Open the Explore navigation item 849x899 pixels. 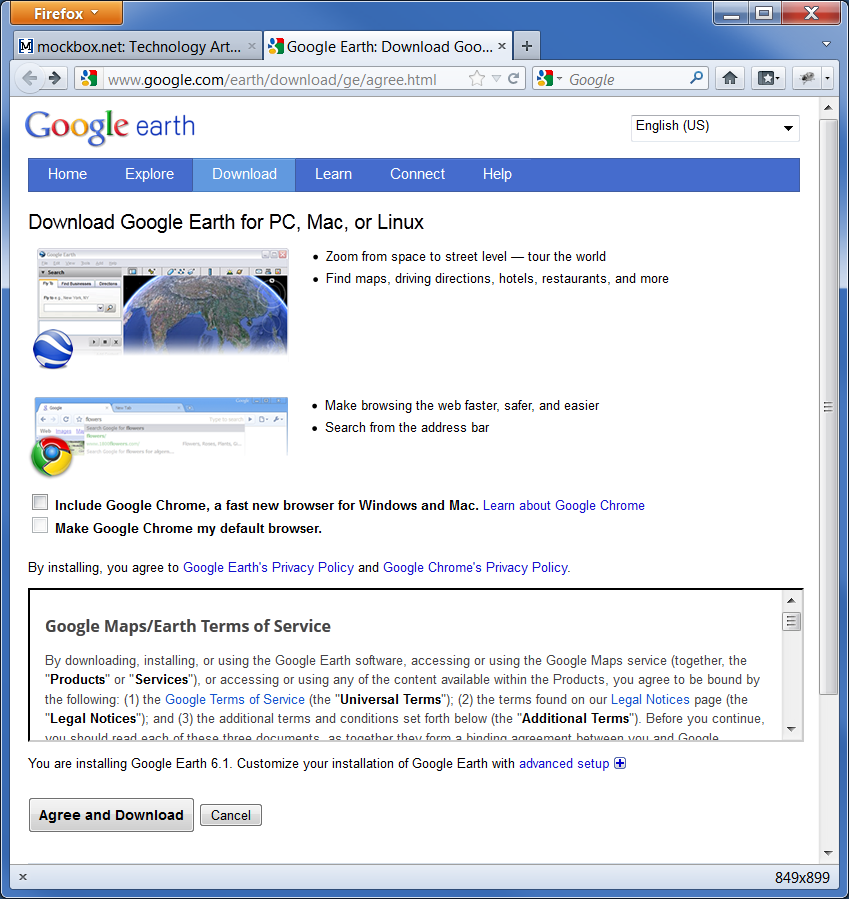coord(149,174)
